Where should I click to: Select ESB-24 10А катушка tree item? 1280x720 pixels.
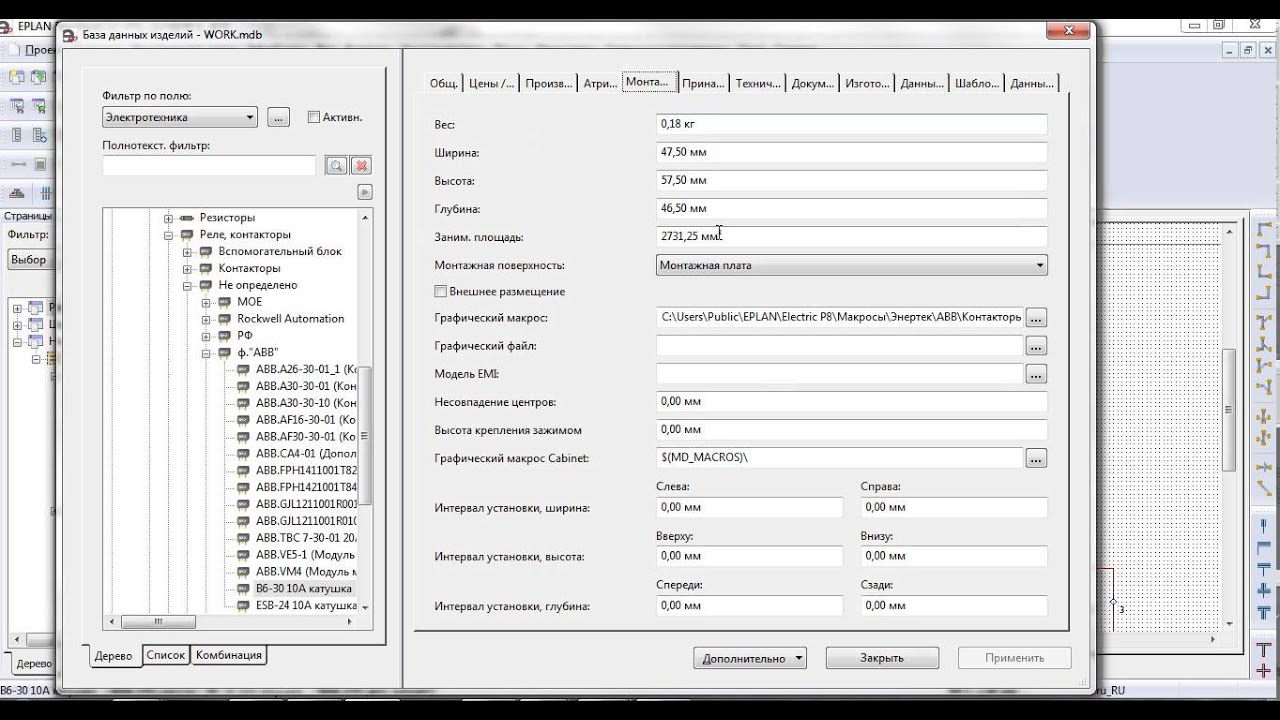[x=305, y=605]
